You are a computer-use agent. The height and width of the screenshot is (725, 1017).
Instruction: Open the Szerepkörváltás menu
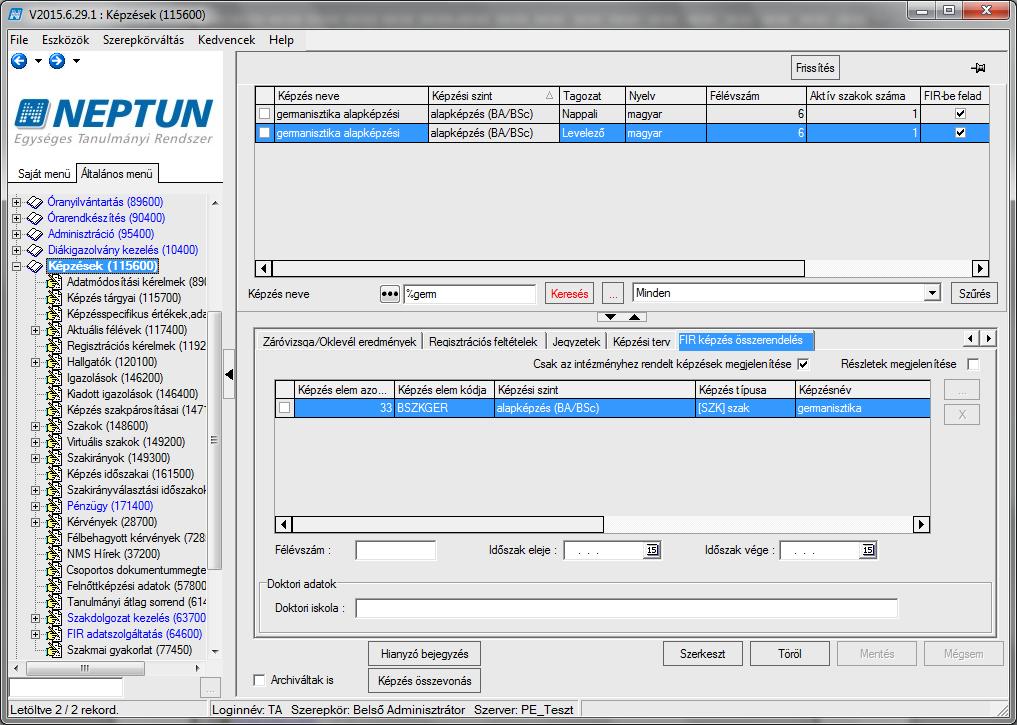[143, 40]
